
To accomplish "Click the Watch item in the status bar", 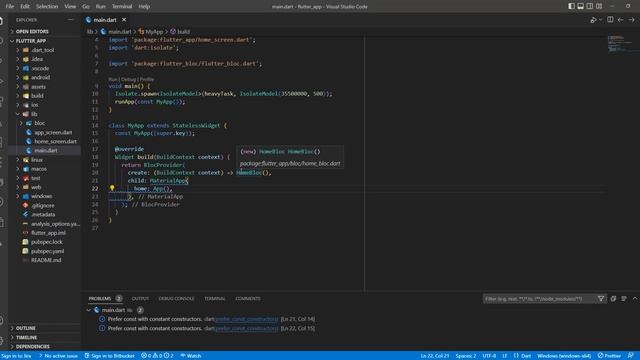I will [x=191, y=356].
